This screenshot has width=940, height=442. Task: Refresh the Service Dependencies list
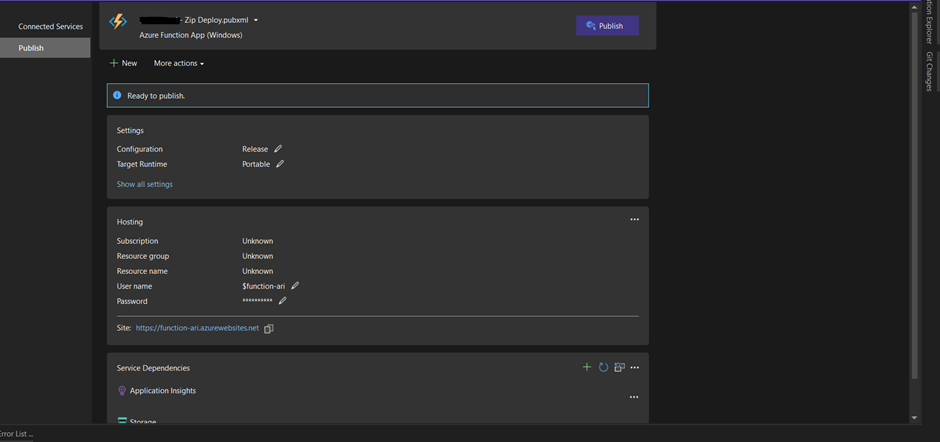pyautogui.click(x=603, y=368)
